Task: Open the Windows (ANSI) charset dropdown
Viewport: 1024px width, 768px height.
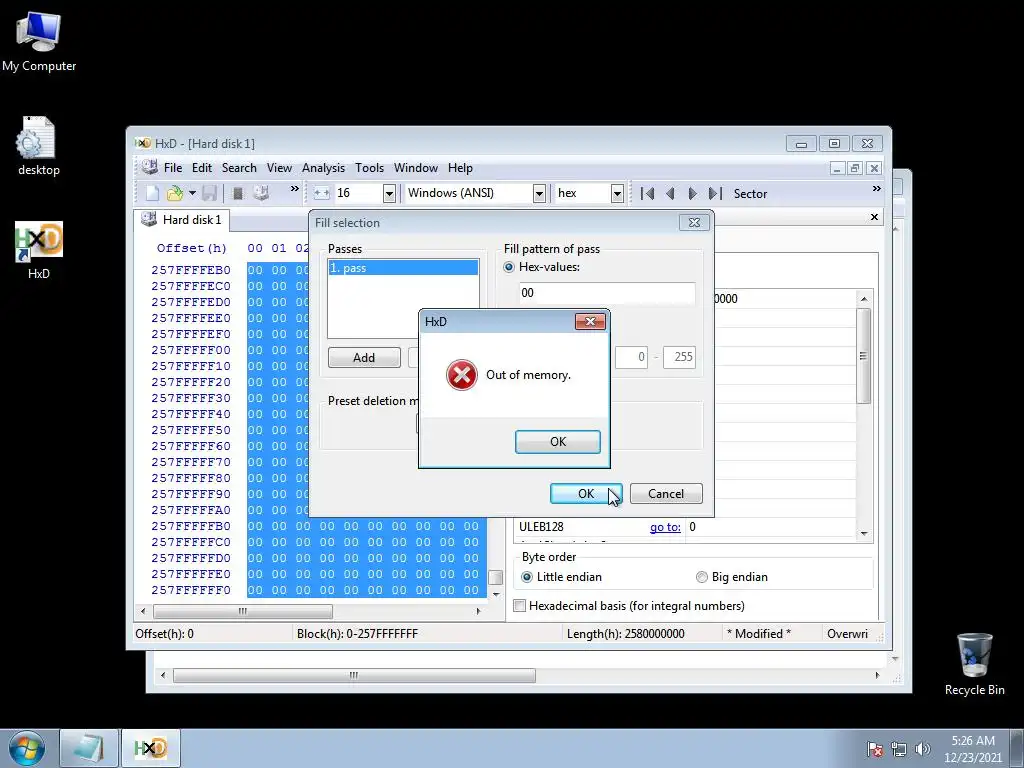Action: point(539,193)
